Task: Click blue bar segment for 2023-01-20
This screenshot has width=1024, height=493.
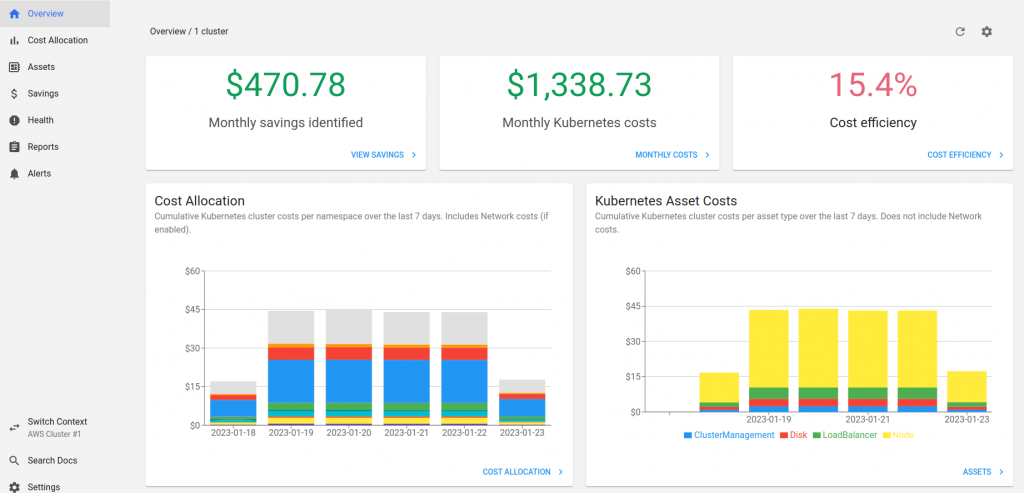Action: (349, 381)
